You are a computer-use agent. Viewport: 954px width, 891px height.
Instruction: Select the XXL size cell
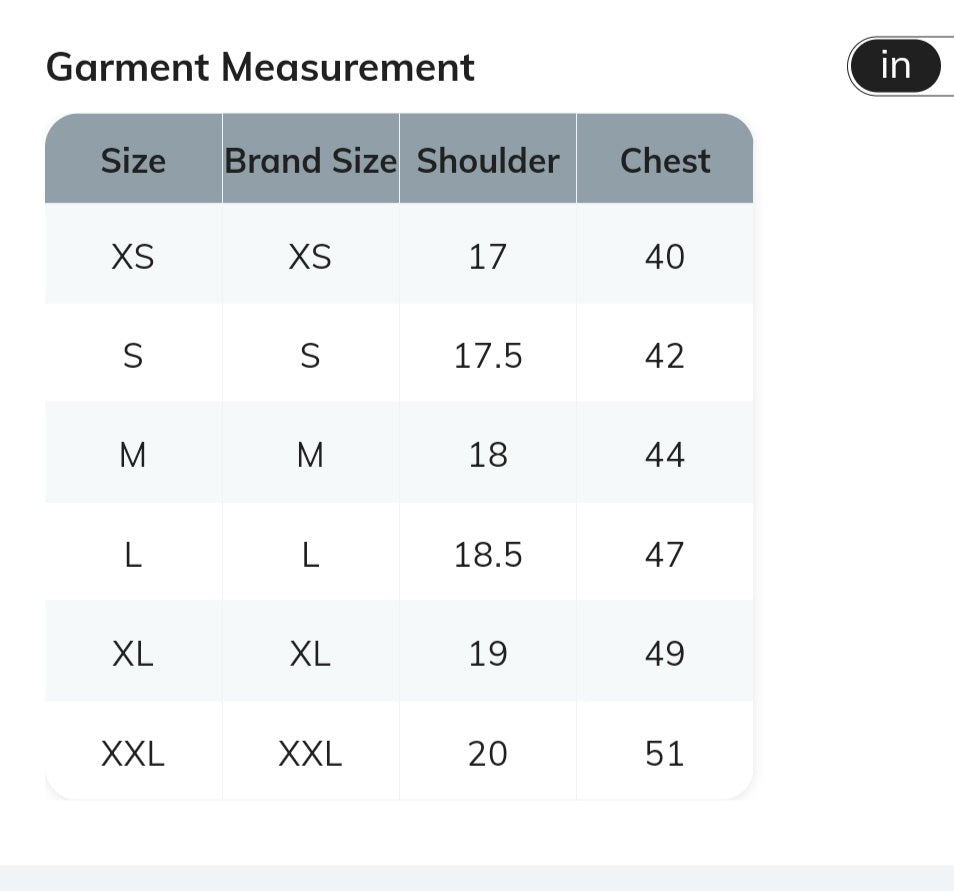[133, 751]
